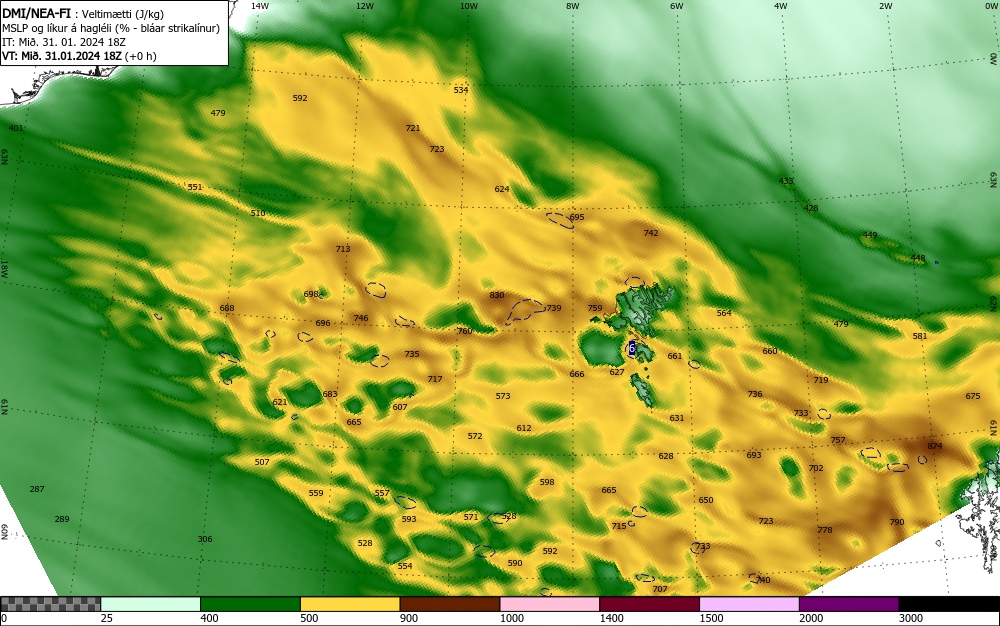
Task: Click the map value '507'
Action: click(262, 462)
